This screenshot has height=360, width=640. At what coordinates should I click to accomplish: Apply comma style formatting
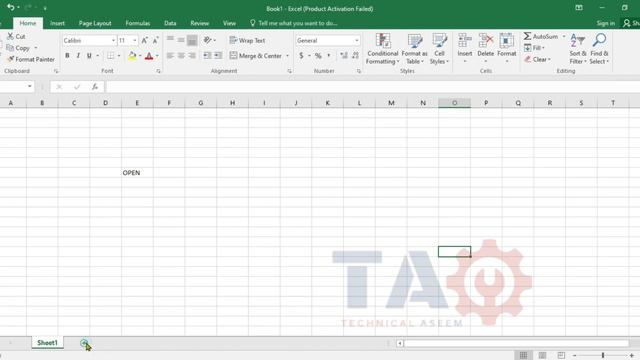[x=329, y=56]
